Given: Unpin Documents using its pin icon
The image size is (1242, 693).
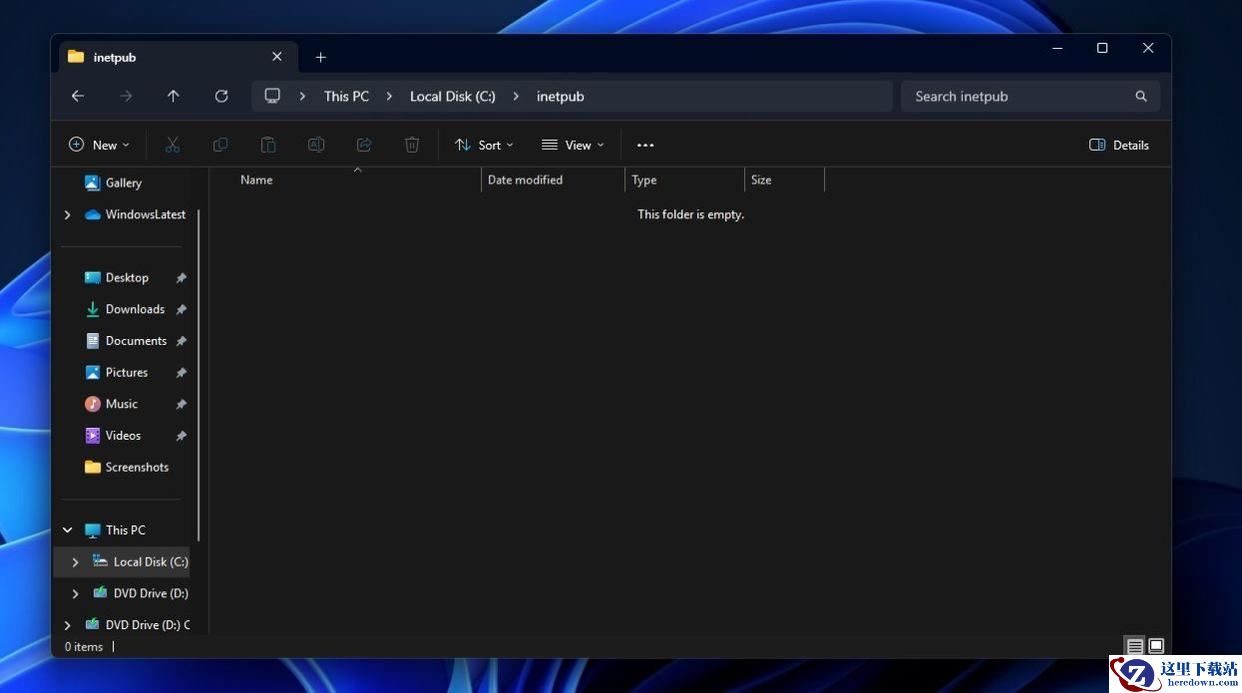Looking at the screenshot, I should click(181, 341).
